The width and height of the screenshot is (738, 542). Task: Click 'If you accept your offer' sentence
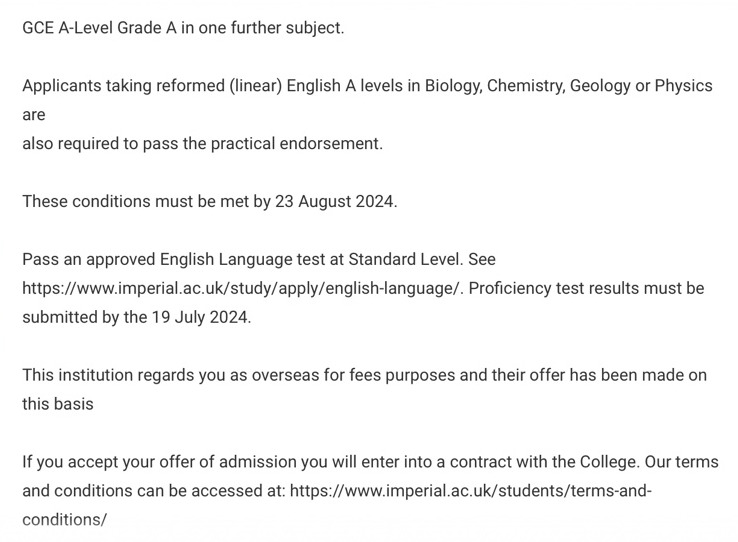pos(330,462)
